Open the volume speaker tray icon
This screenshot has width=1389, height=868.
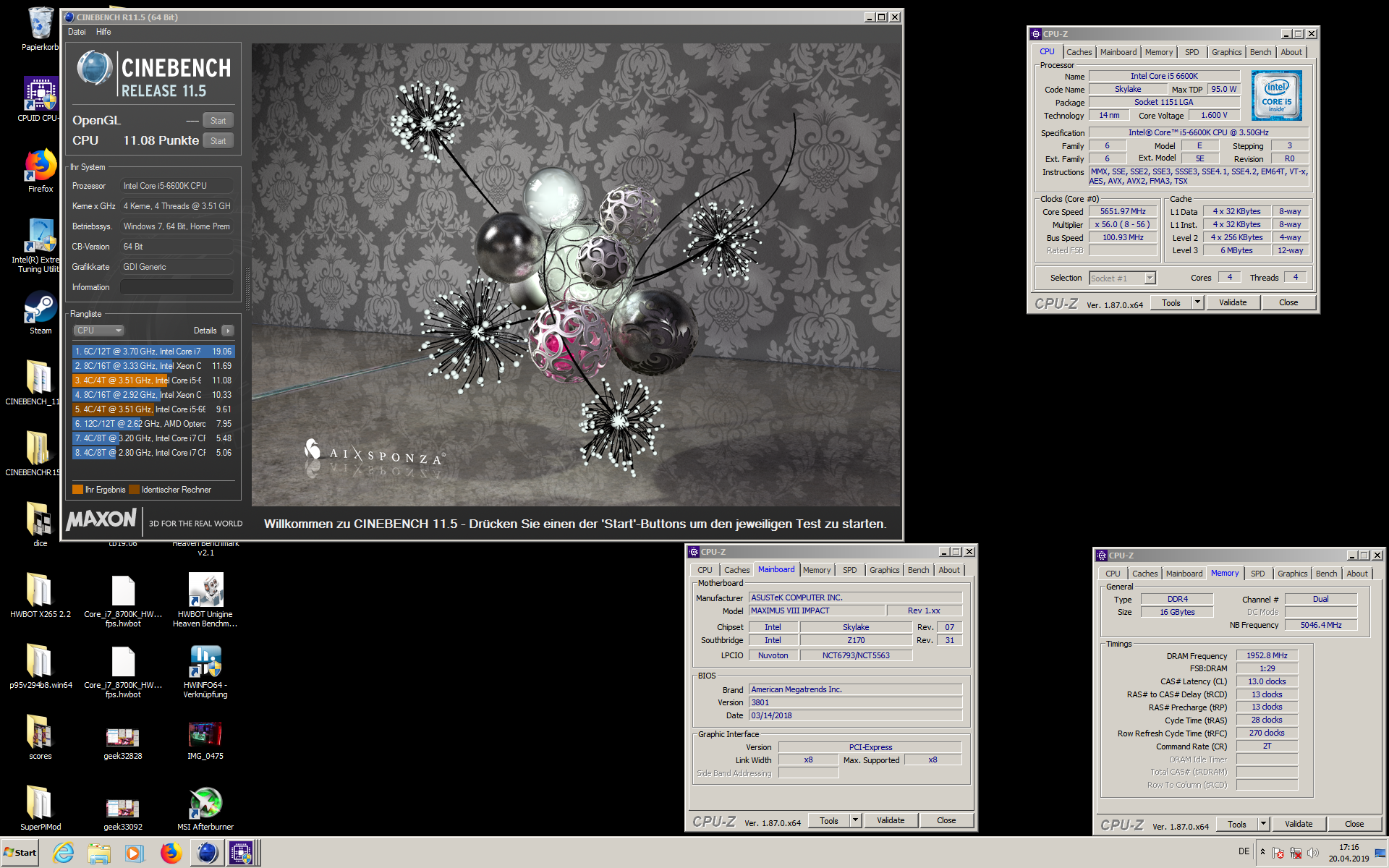[1312, 853]
